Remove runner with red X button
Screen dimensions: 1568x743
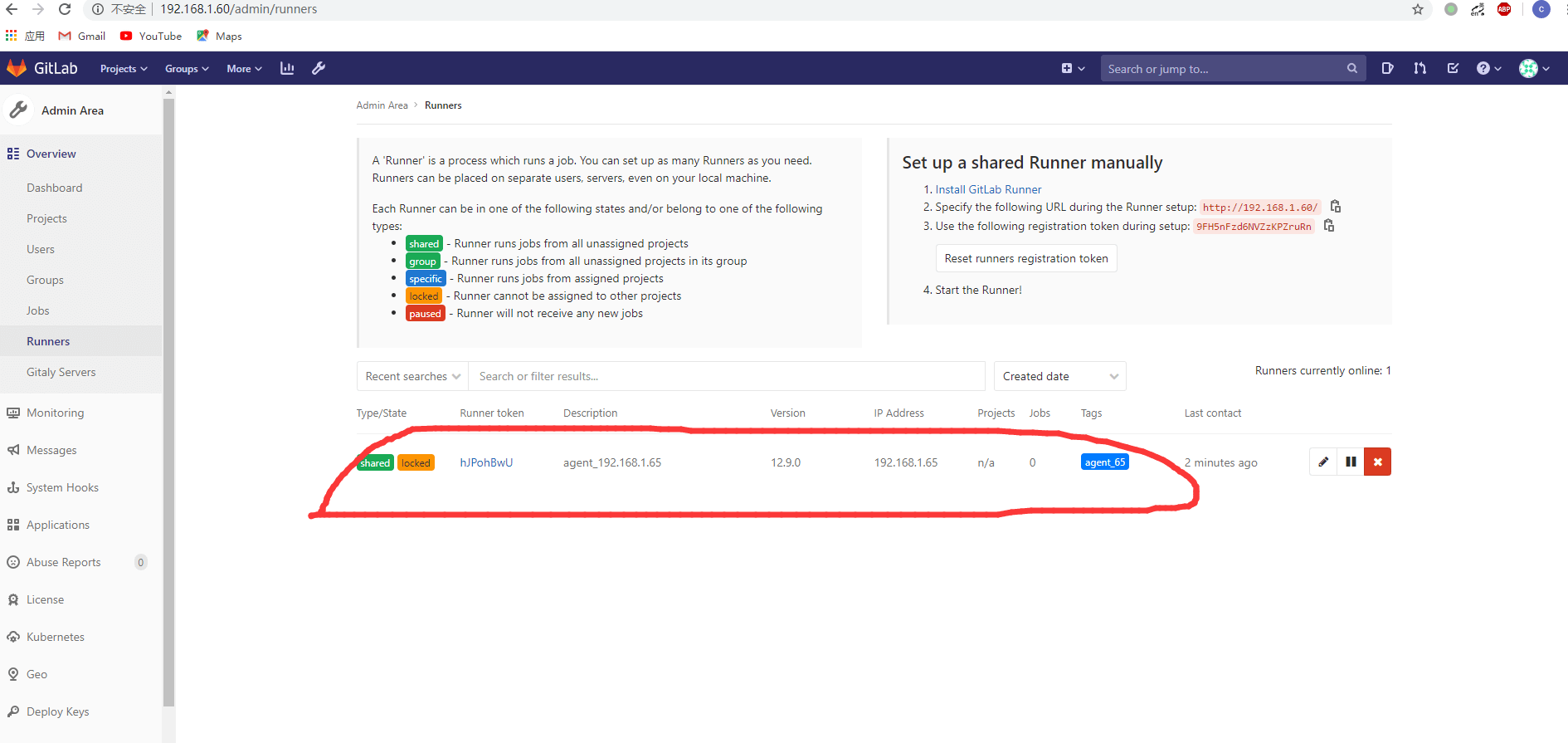pyautogui.click(x=1377, y=462)
